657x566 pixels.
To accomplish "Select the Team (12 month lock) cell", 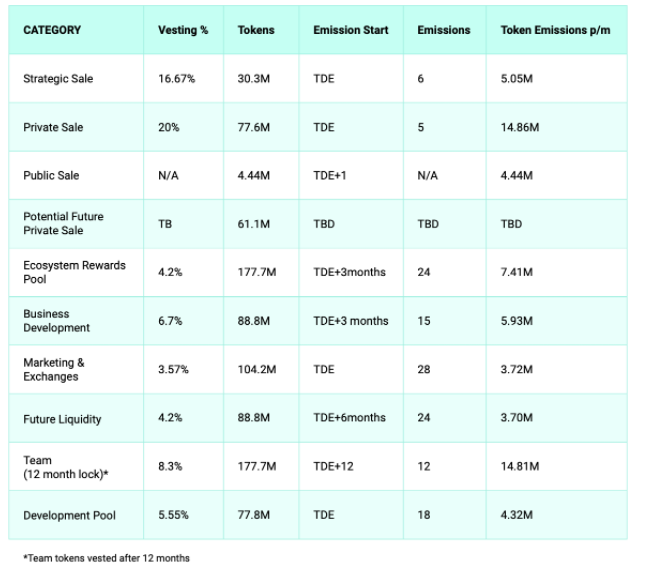I will pos(65,466).
